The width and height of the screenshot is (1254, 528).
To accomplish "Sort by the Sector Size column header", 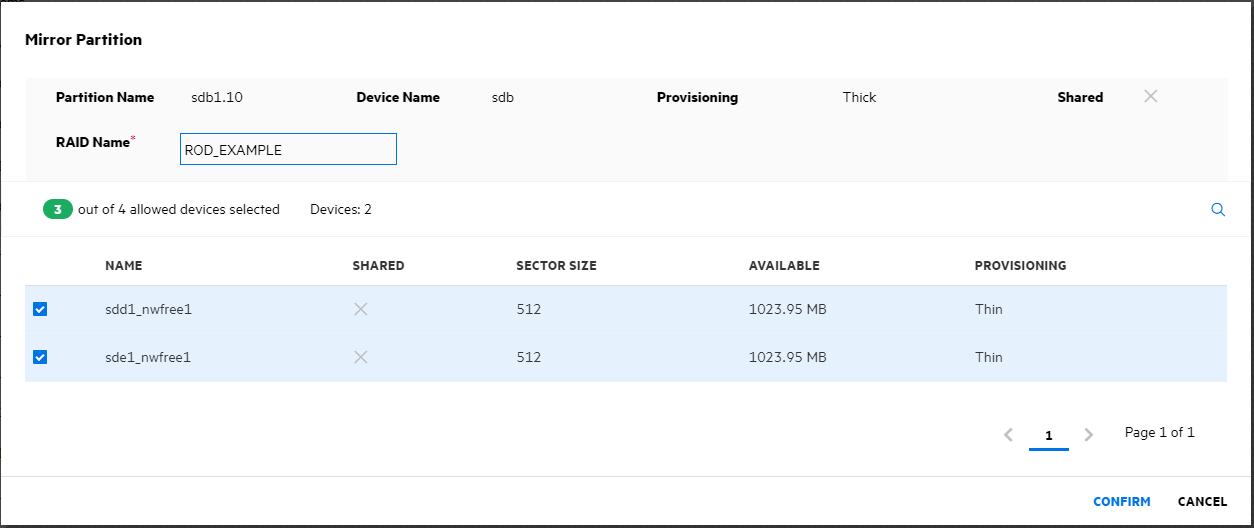I will click(556, 266).
